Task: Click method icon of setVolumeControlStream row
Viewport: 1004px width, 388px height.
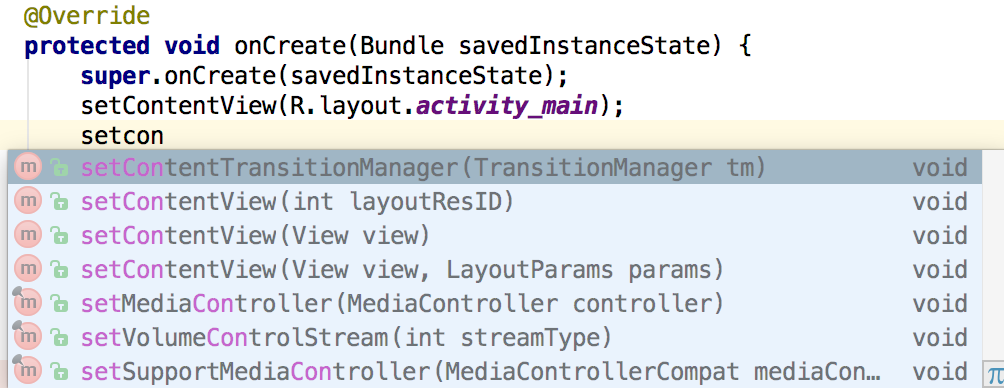Action: [28, 337]
